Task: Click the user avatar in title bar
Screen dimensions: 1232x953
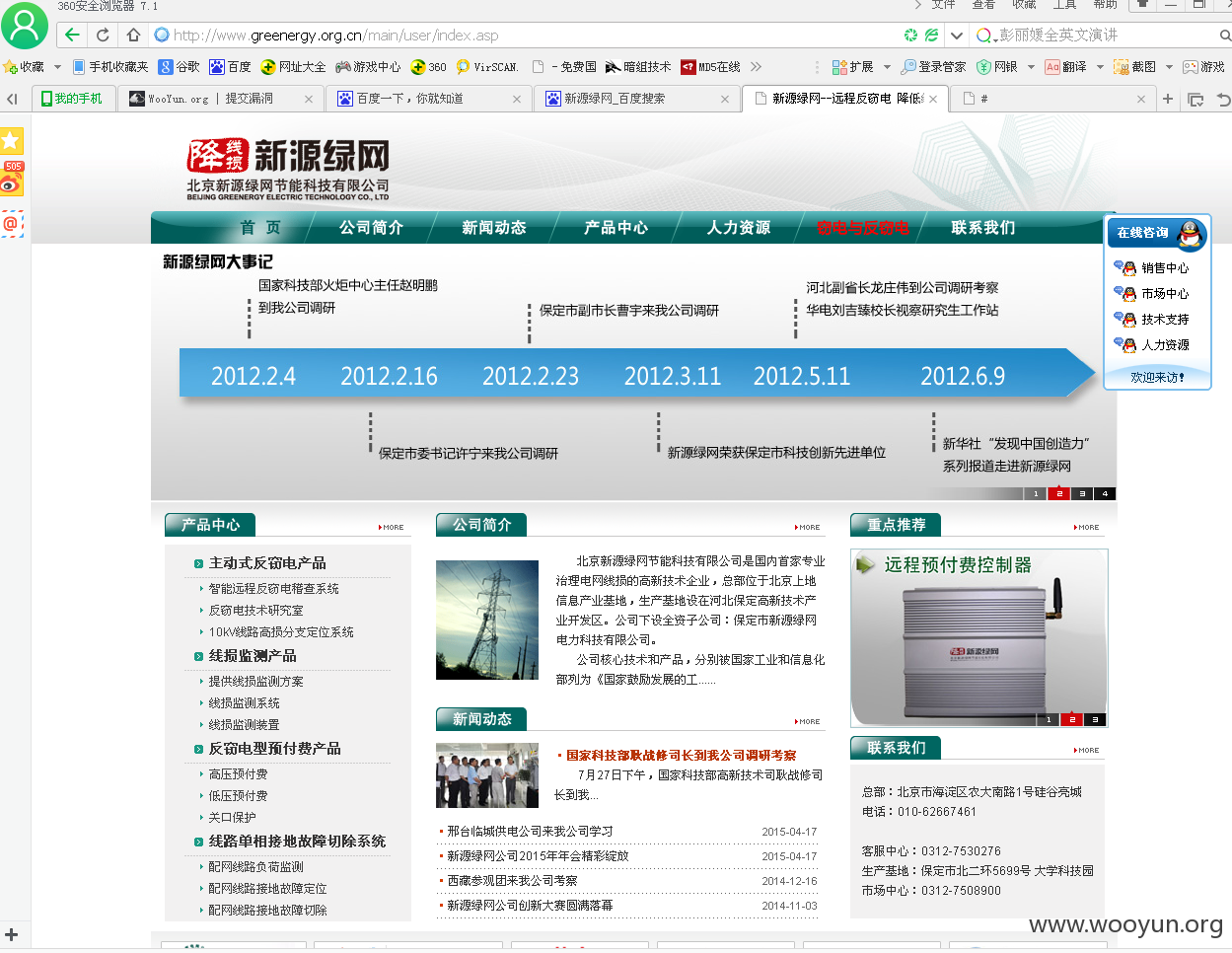Action: click(x=25, y=25)
